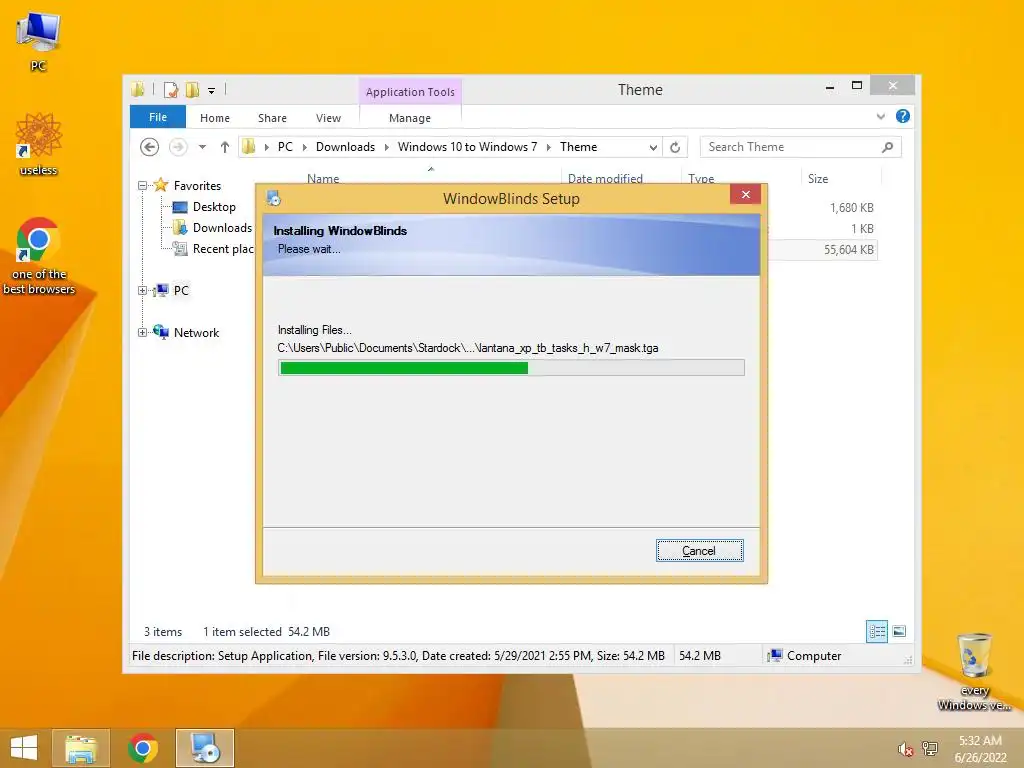1024x768 pixels.
Task: Click address bar folder icon
Action: pos(249,147)
